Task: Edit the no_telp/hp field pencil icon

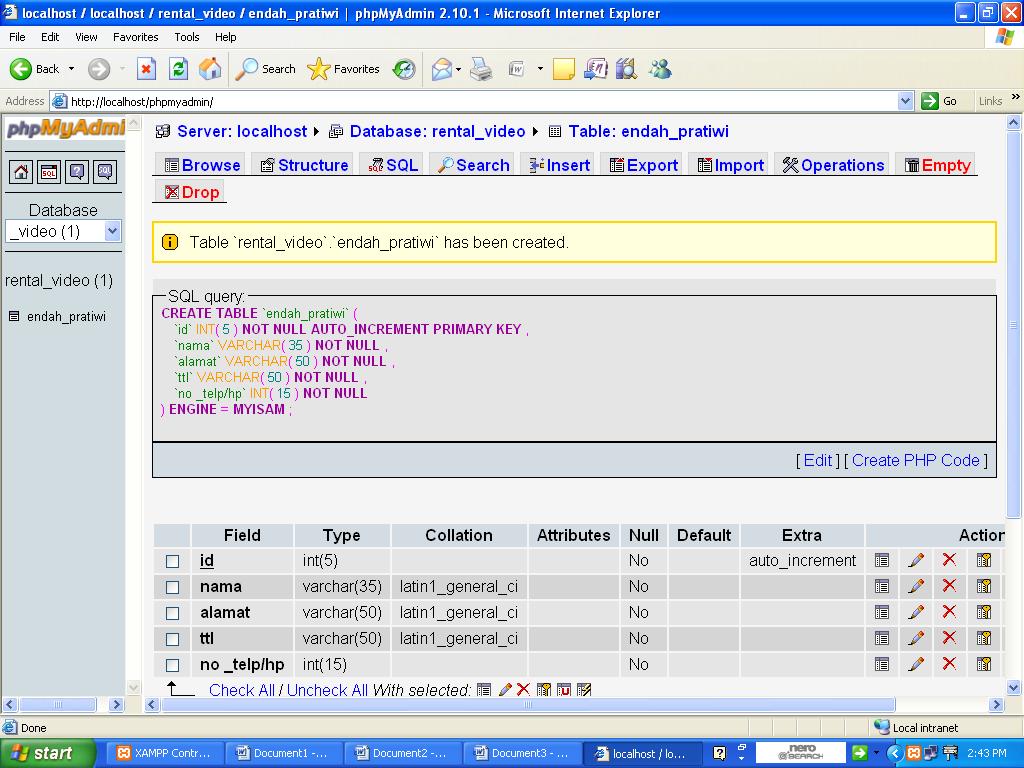Action: coord(916,665)
